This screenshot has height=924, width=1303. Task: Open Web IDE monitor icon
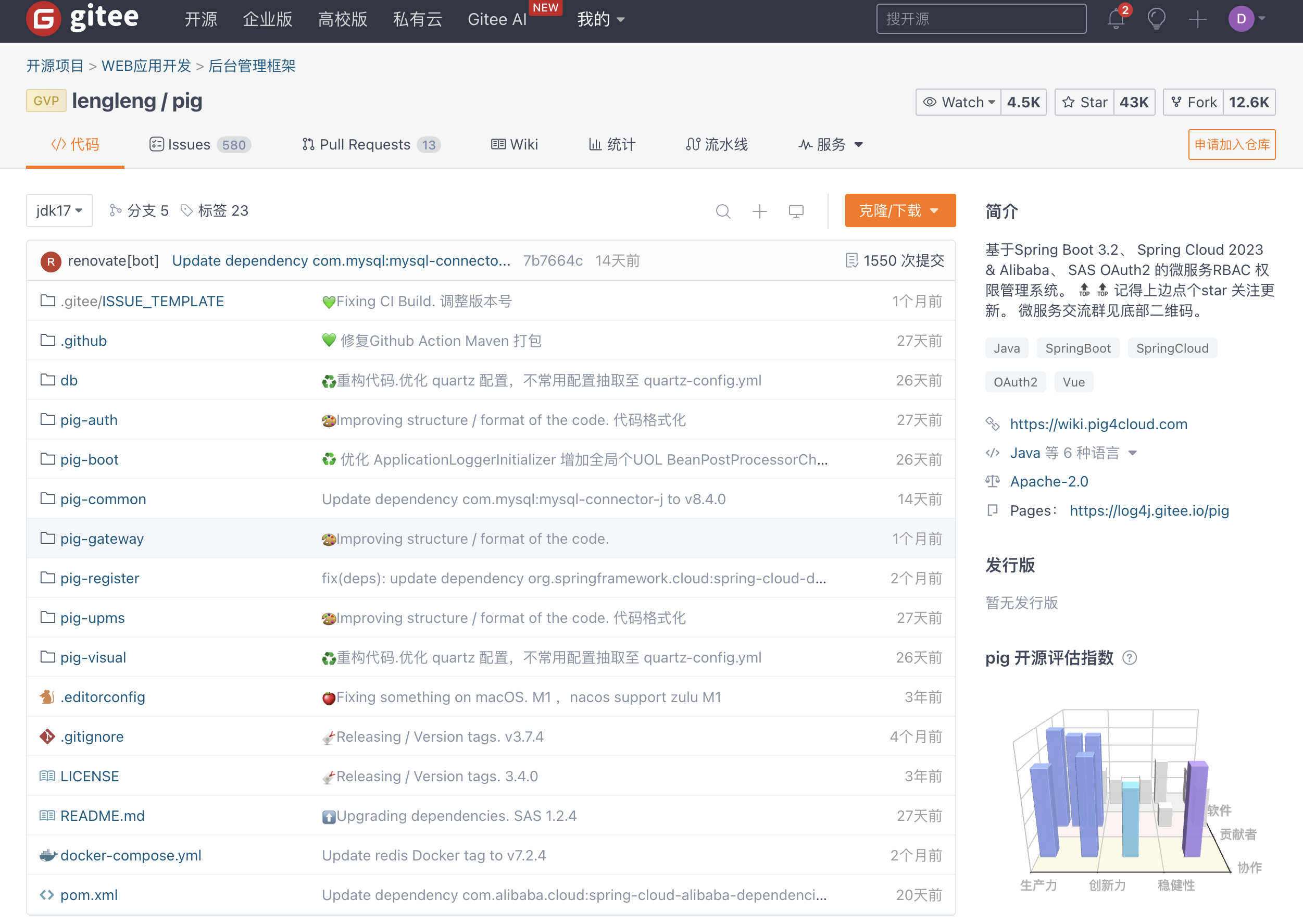tap(796, 211)
